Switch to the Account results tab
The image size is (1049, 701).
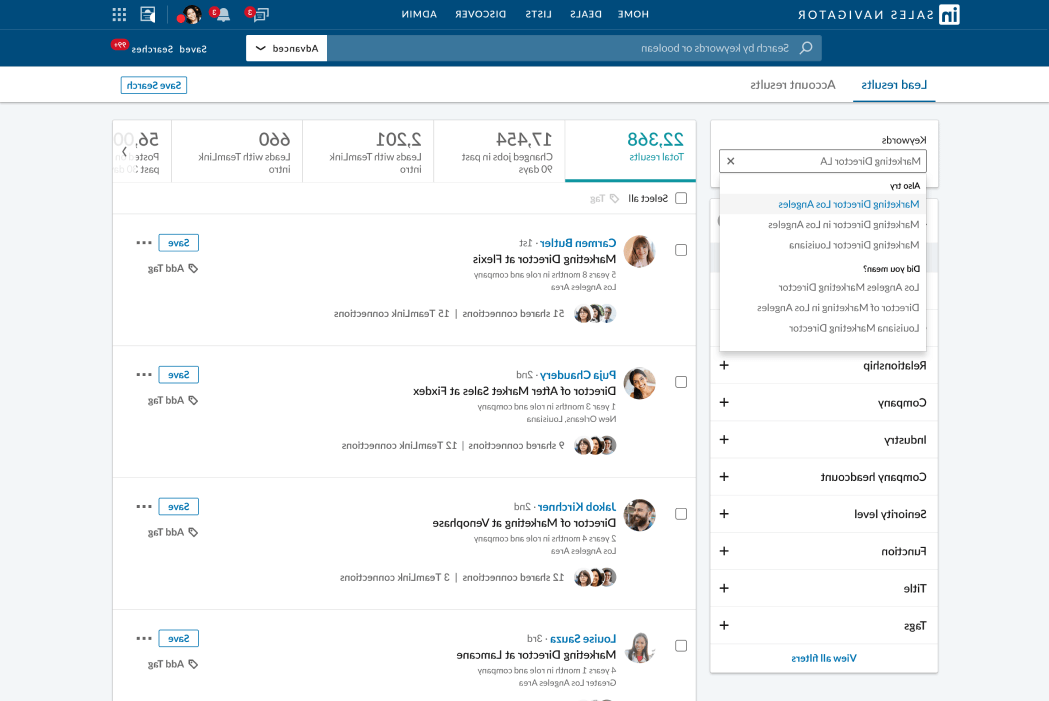[x=793, y=85]
